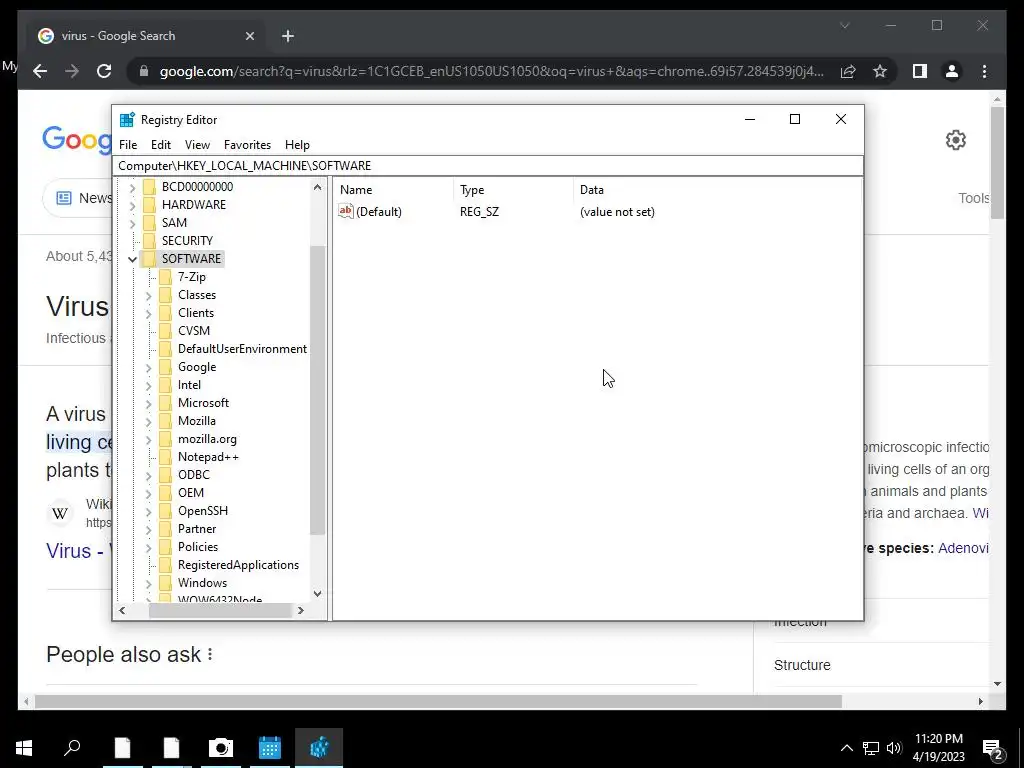Select the (Default) string value icon
Image resolution: width=1024 pixels, height=768 pixels.
pos(345,211)
